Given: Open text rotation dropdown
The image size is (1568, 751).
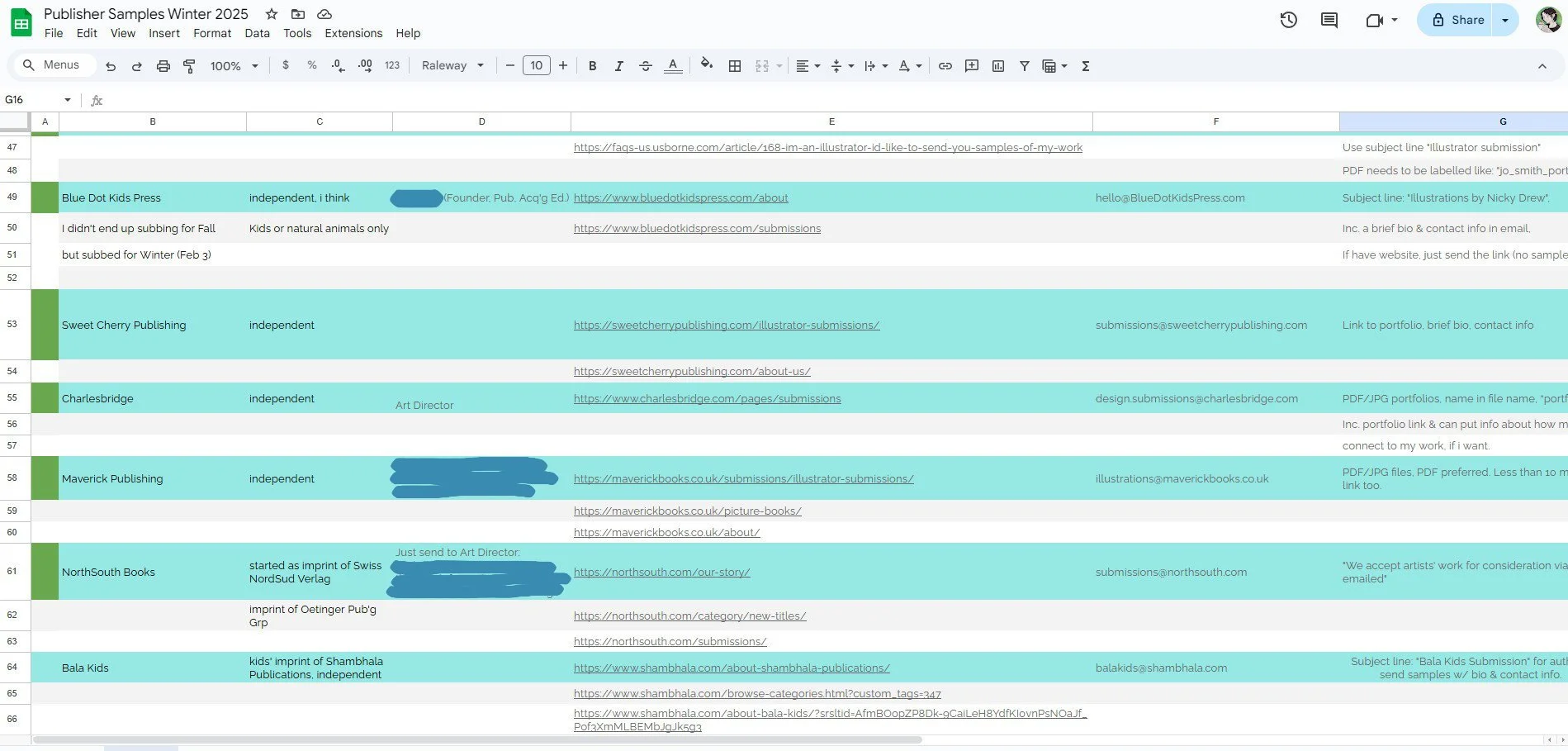Looking at the screenshot, I should click(910, 66).
